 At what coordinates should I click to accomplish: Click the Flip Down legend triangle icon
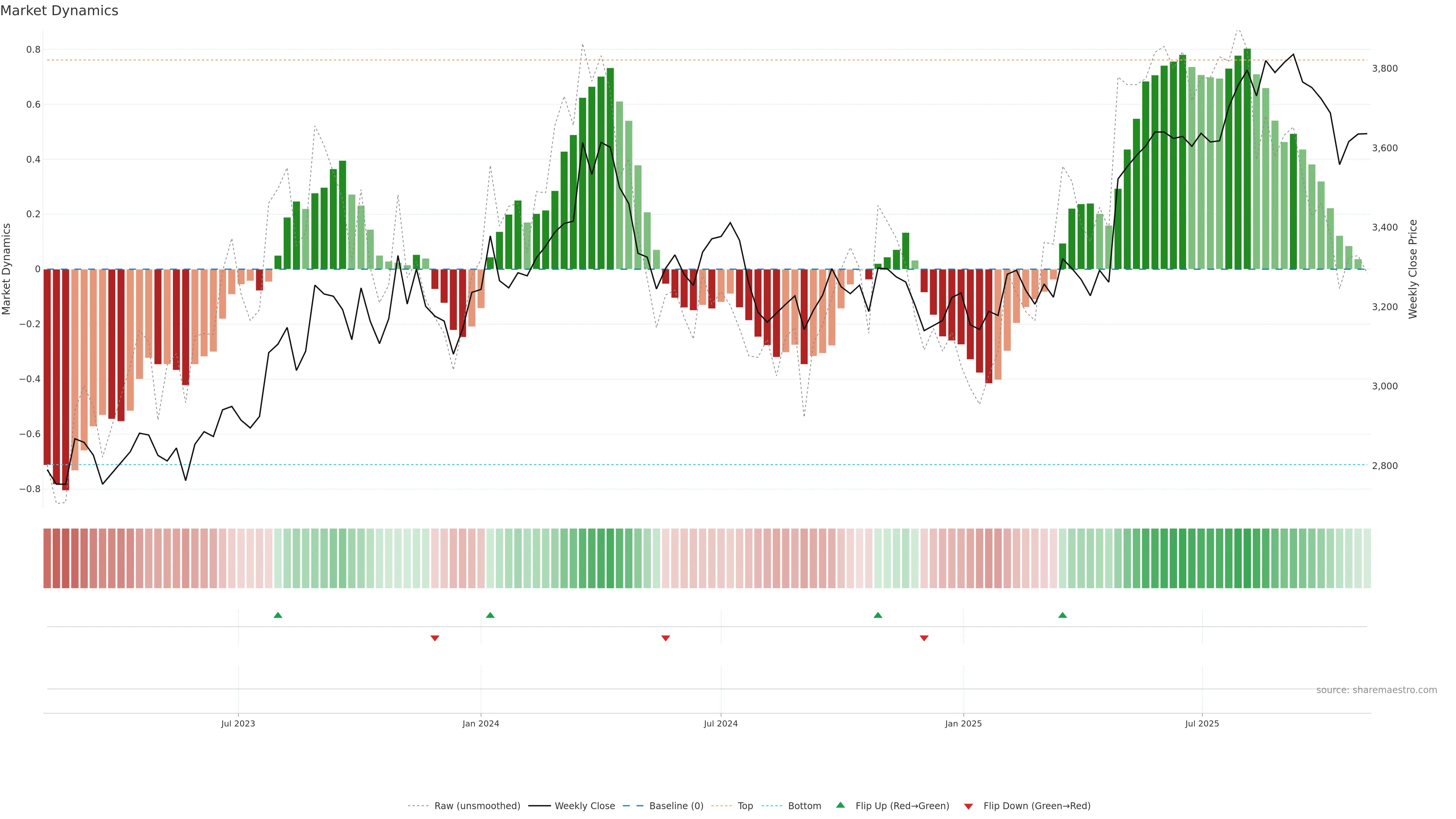click(x=968, y=806)
